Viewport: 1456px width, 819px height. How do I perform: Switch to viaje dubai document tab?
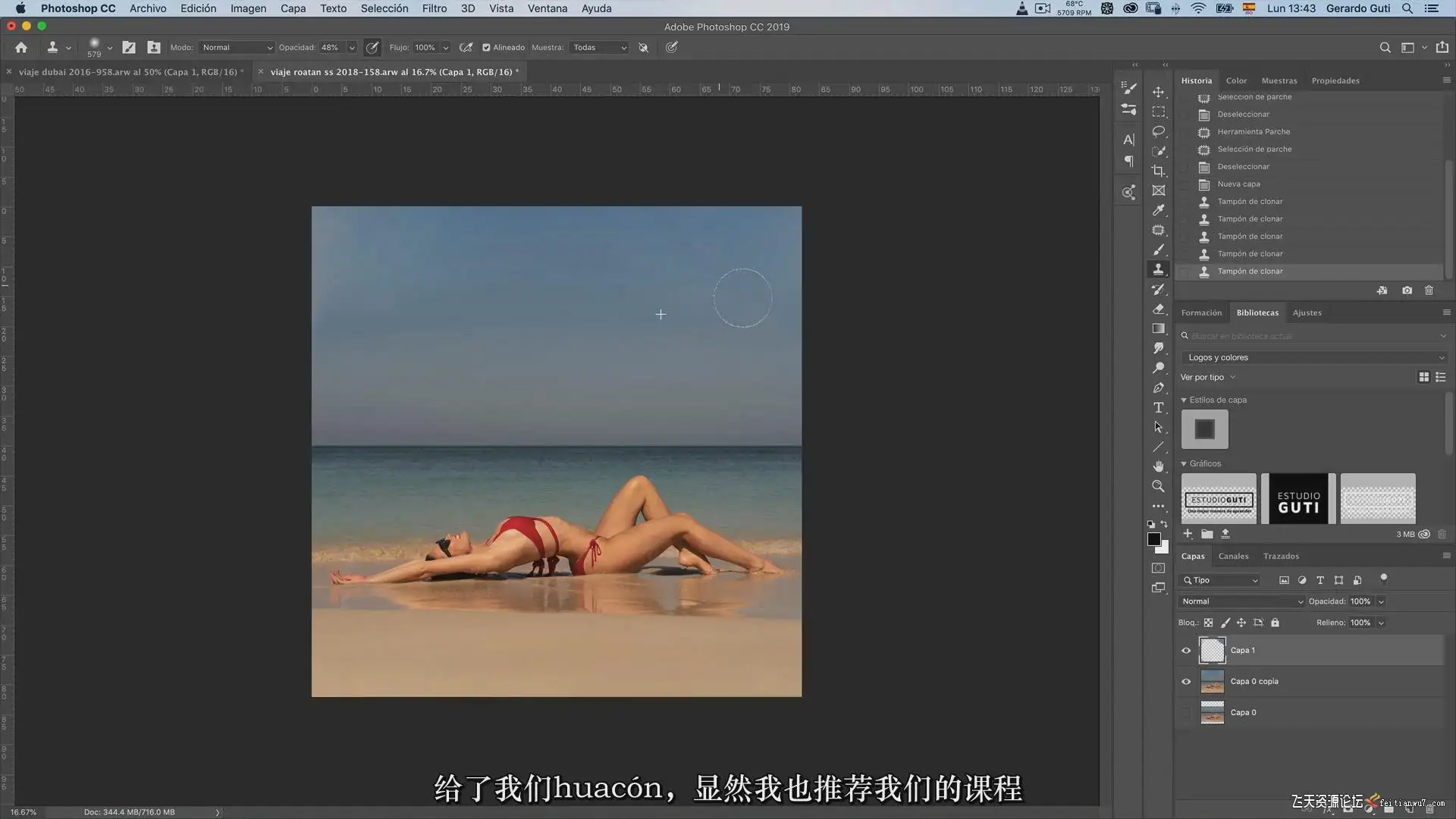[x=127, y=72]
